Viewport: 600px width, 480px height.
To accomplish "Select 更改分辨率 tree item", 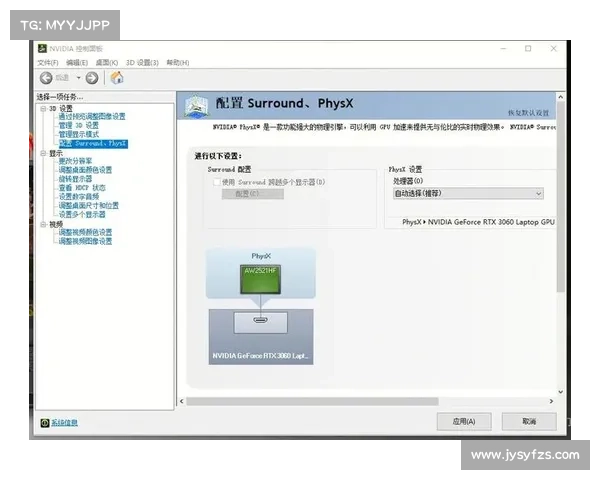I will (x=75, y=161).
